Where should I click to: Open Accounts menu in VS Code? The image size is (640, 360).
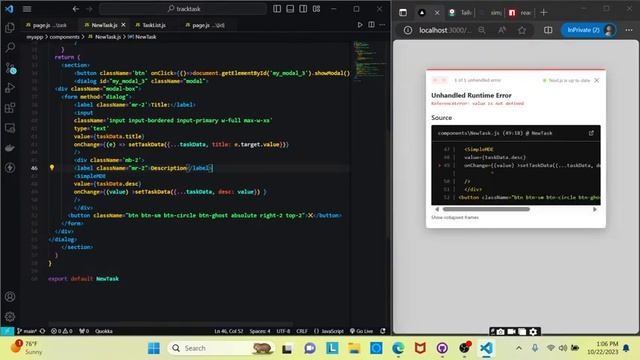coord(10,297)
